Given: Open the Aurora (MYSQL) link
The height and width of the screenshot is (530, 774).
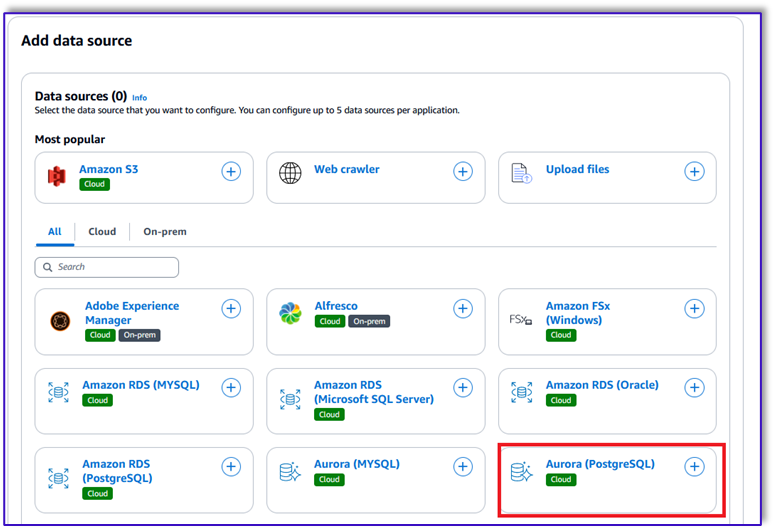Looking at the screenshot, I should pyautogui.click(x=357, y=464).
